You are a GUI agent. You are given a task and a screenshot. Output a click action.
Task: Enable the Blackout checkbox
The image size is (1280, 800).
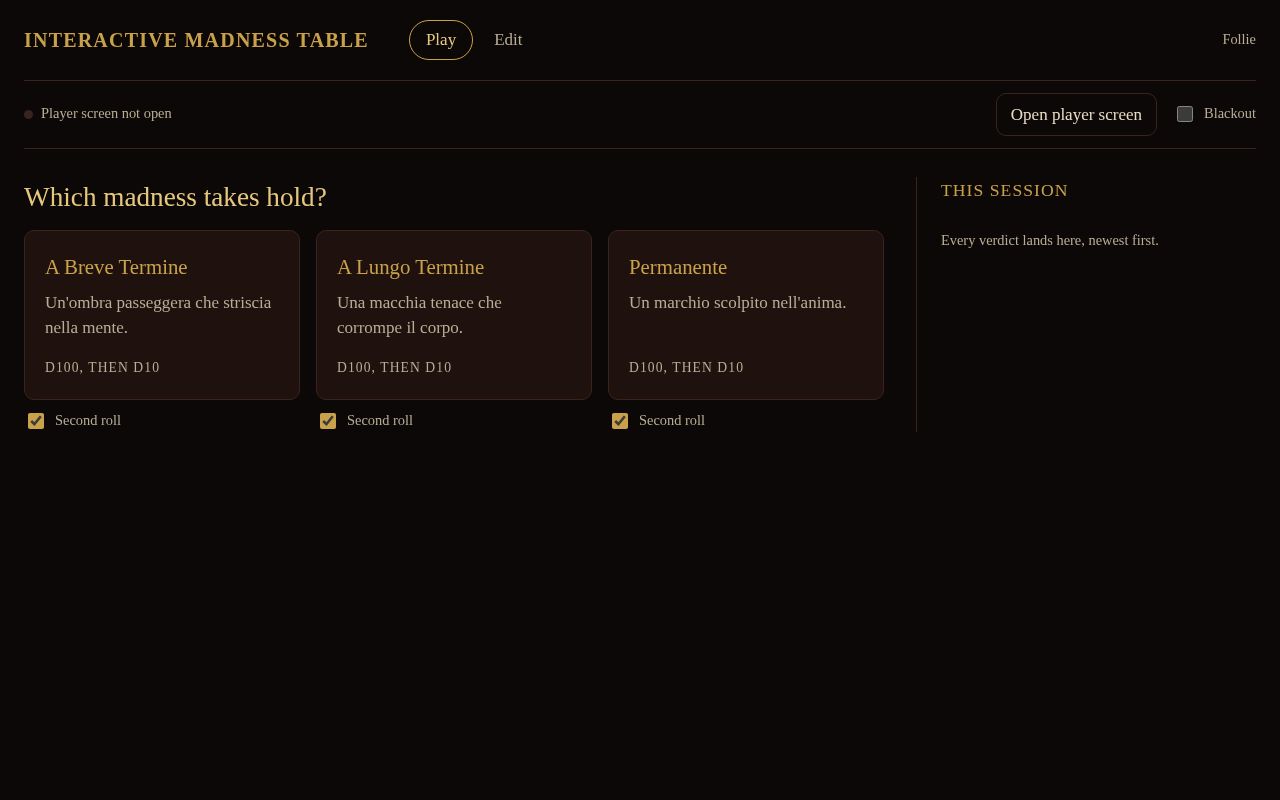(x=1185, y=114)
